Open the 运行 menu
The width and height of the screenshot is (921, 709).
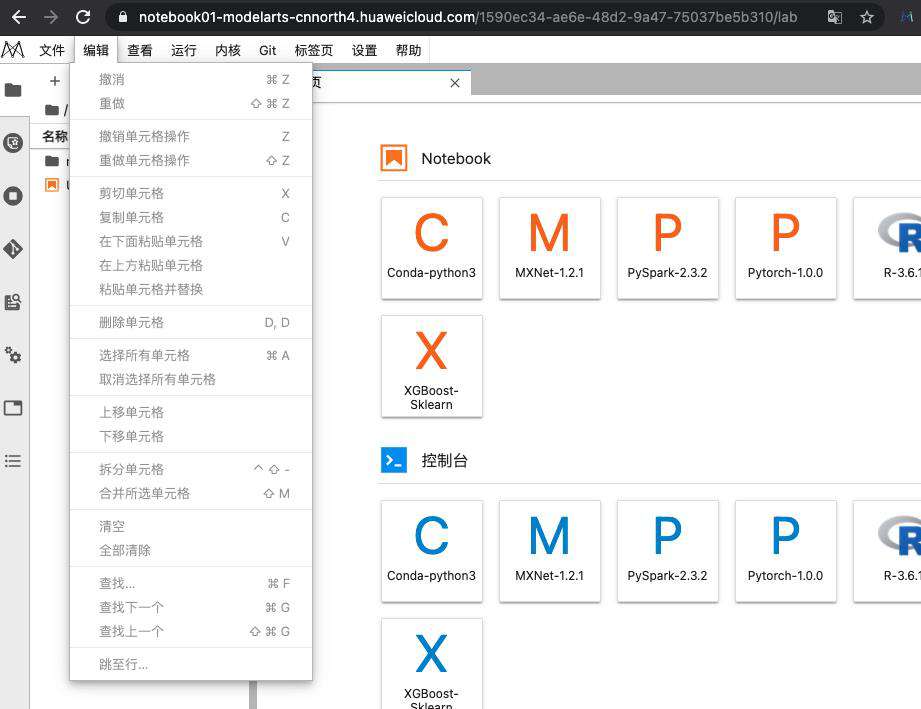tap(184, 51)
